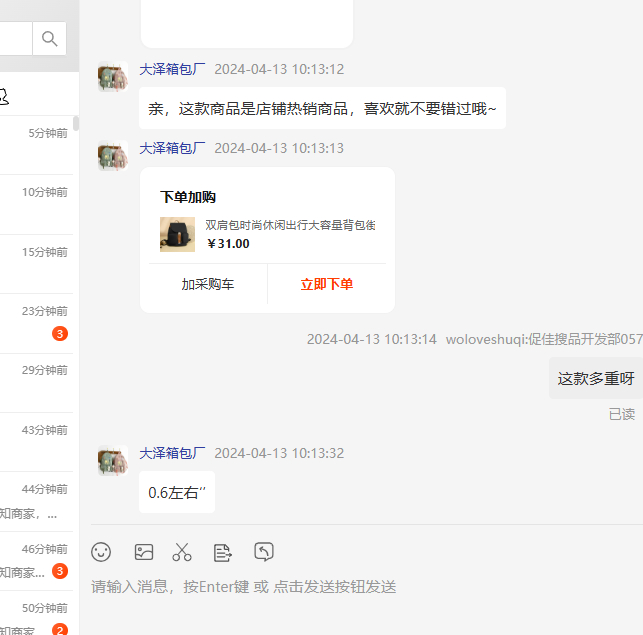Viewport: 643px width, 635px height.
Task: Open product title 双肩包时尚休闲出行大容量背包
Action: (x=290, y=225)
